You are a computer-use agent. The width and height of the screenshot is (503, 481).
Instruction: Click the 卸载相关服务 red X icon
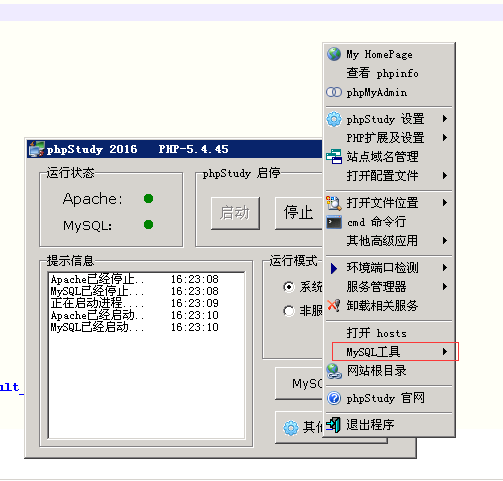[334, 305]
